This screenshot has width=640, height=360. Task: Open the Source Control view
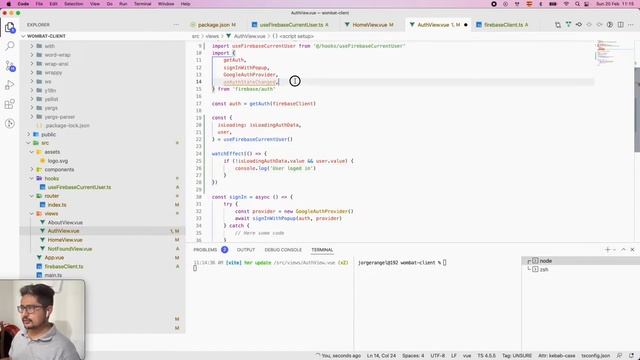(10, 66)
